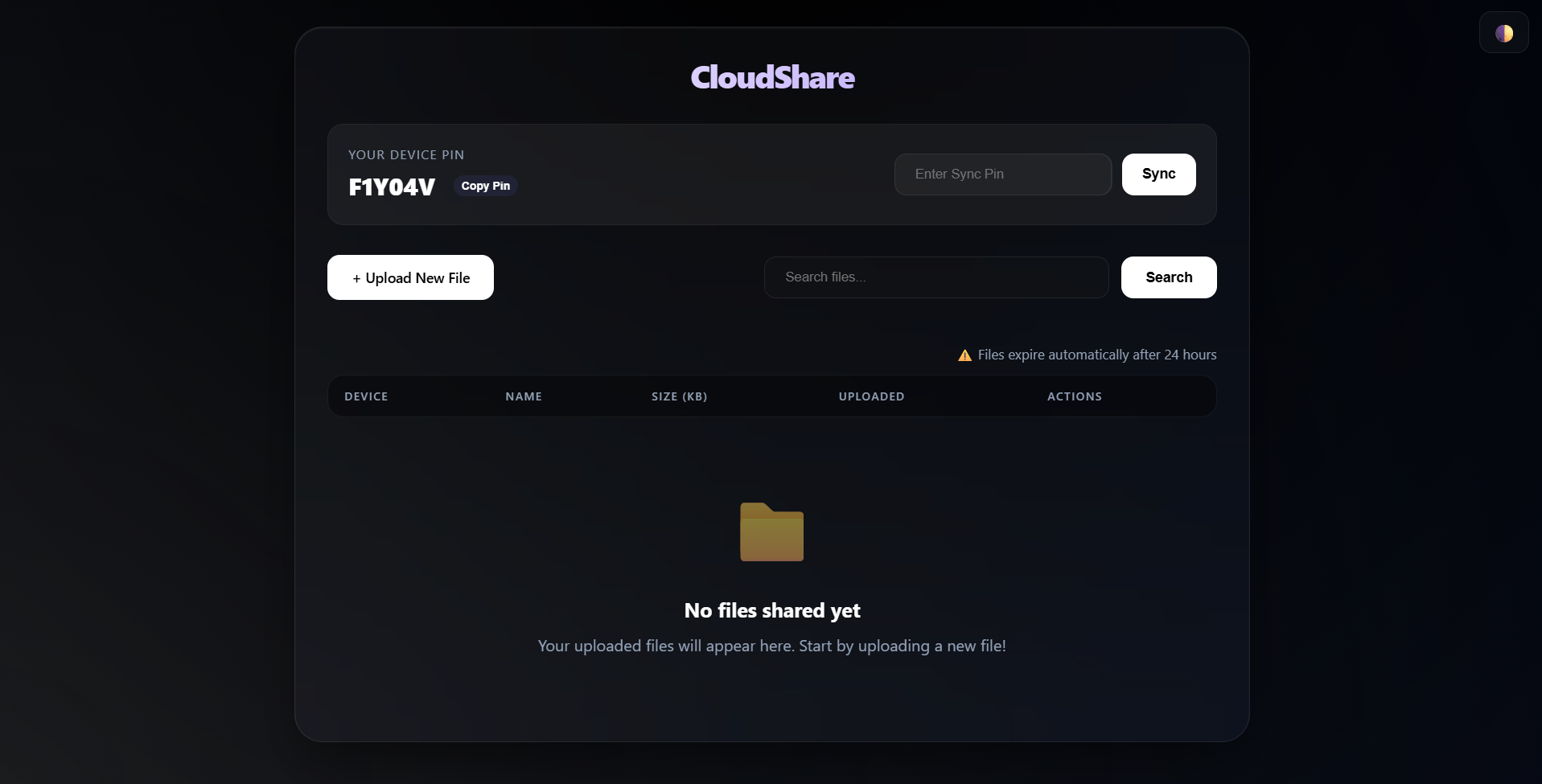The height and width of the screenshot is (784, 1542).
Task: Focus the Enter Sync Pin field
Action: (x=1002, y=174)
